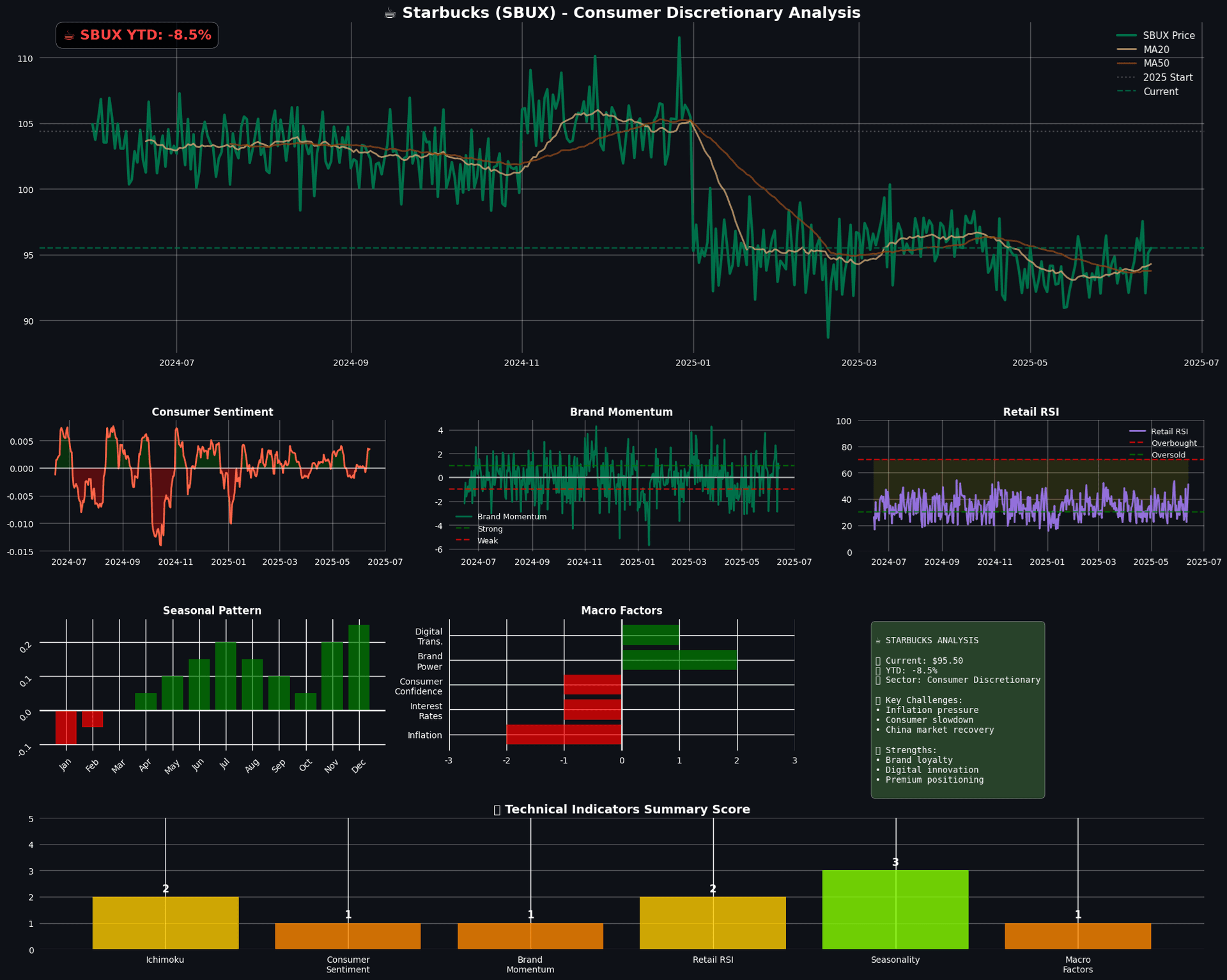Click the SBUX YTD: -8.5% badge
The image size is (1227, 980).
point(137,35)
